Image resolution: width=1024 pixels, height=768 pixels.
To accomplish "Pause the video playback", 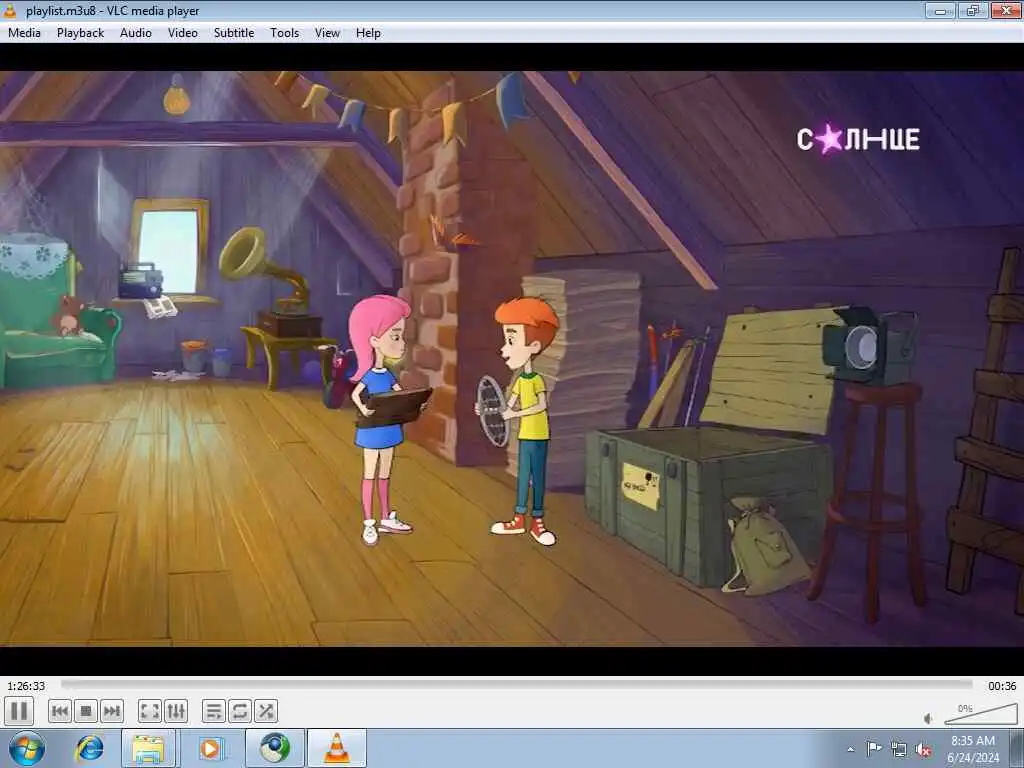I will pyautogui.click(x=19, y=711).
